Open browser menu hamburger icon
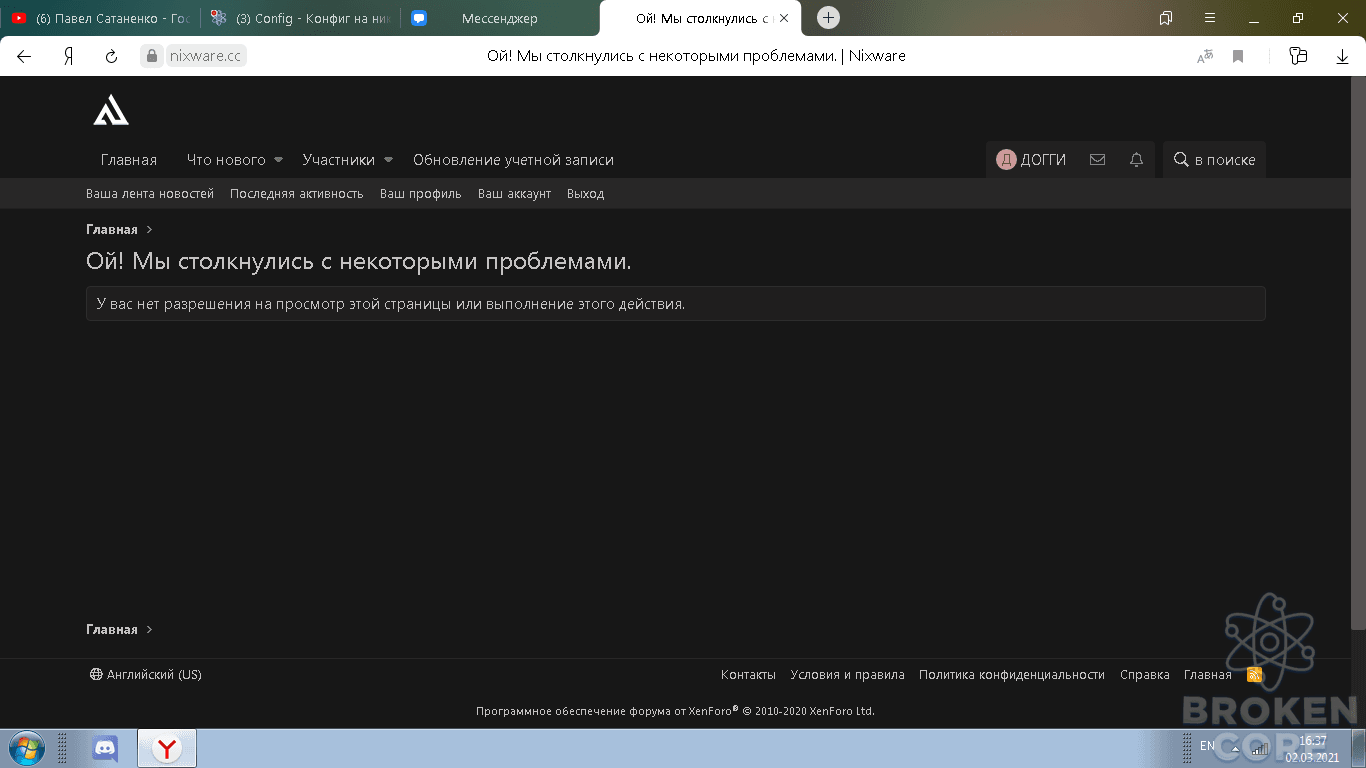This screenshot has width=1366, height=768. (x=1209, y=18)
